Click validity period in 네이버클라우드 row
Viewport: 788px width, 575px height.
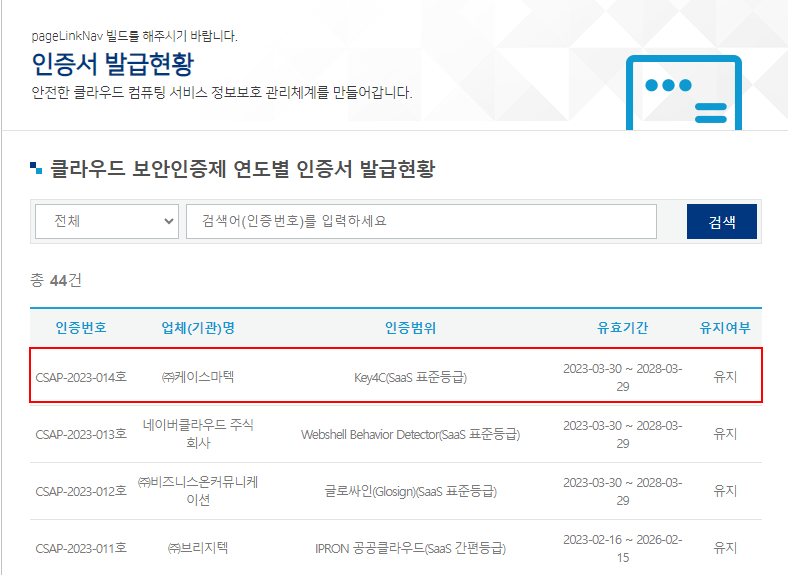[622, 434]
